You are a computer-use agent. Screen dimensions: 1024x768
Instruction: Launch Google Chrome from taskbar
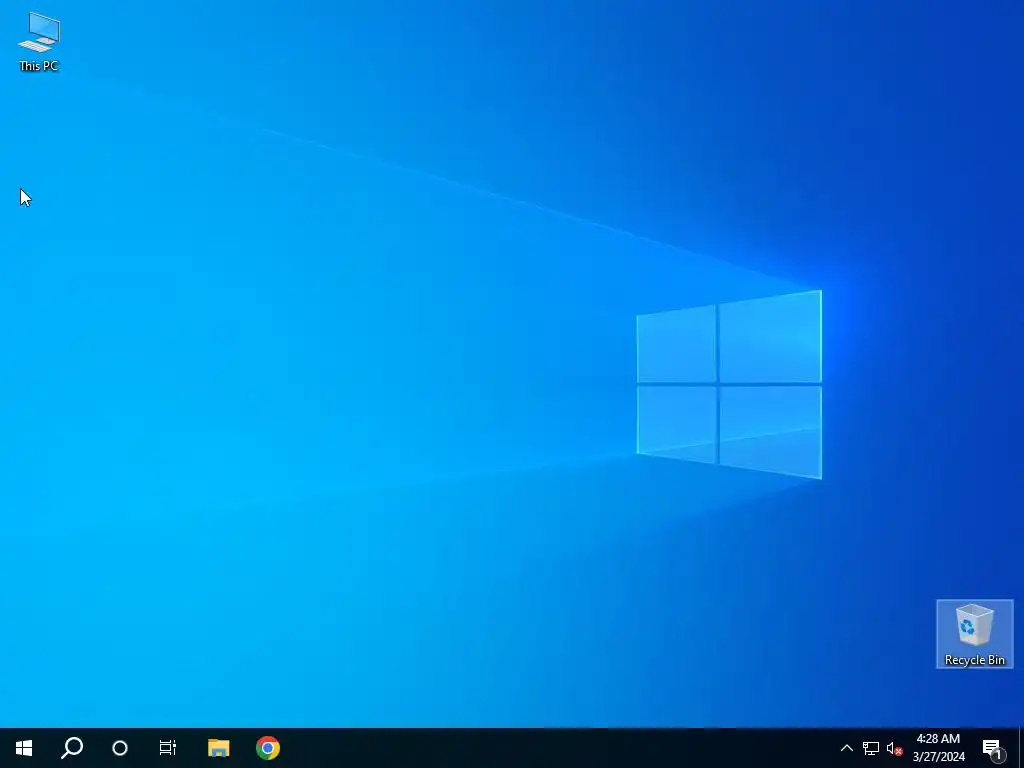[268, 748]
